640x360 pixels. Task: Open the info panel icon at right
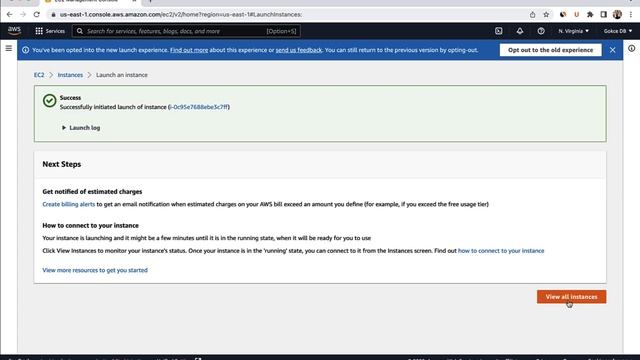(631, 49)
